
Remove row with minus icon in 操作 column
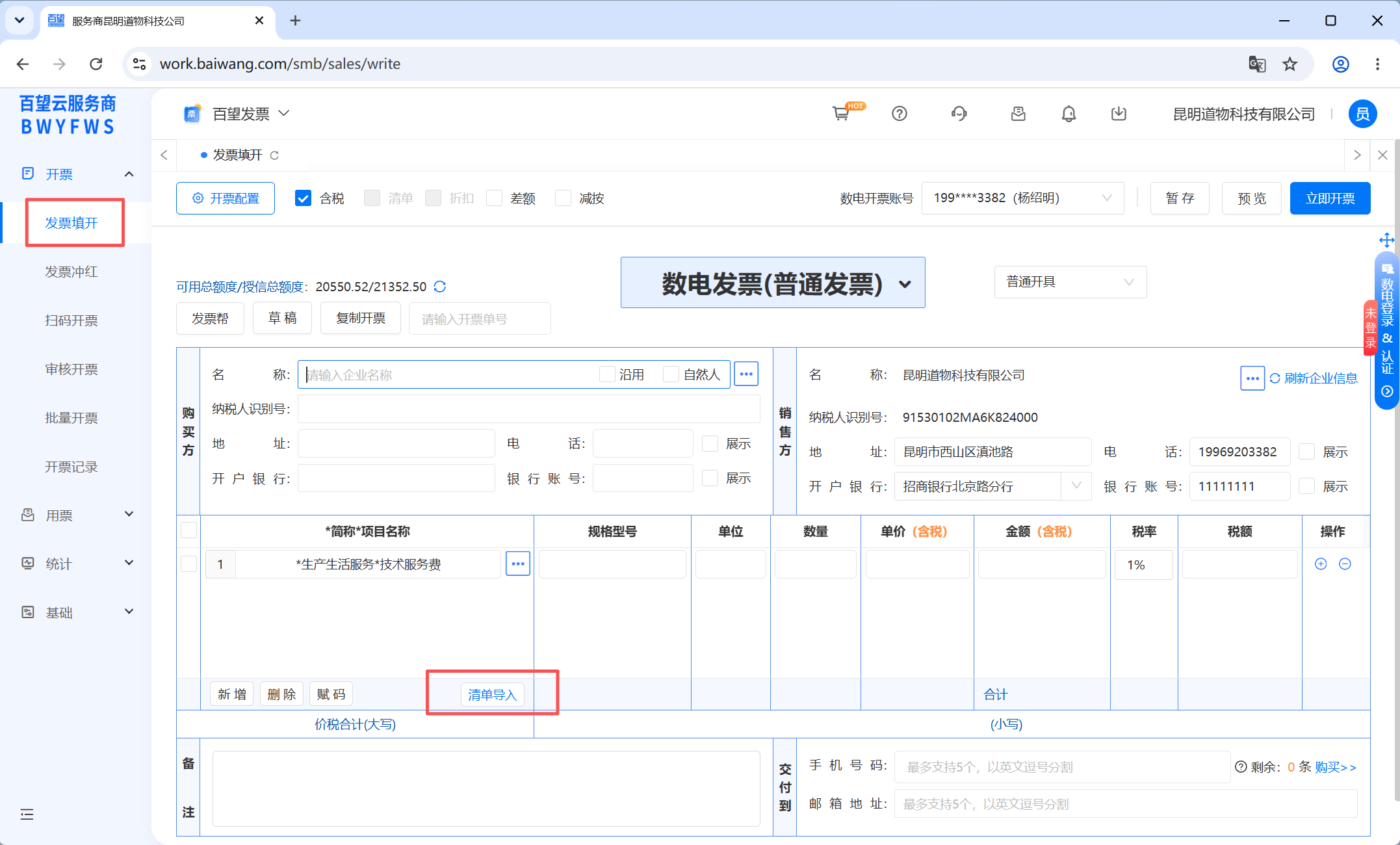tap(1345, 564)
